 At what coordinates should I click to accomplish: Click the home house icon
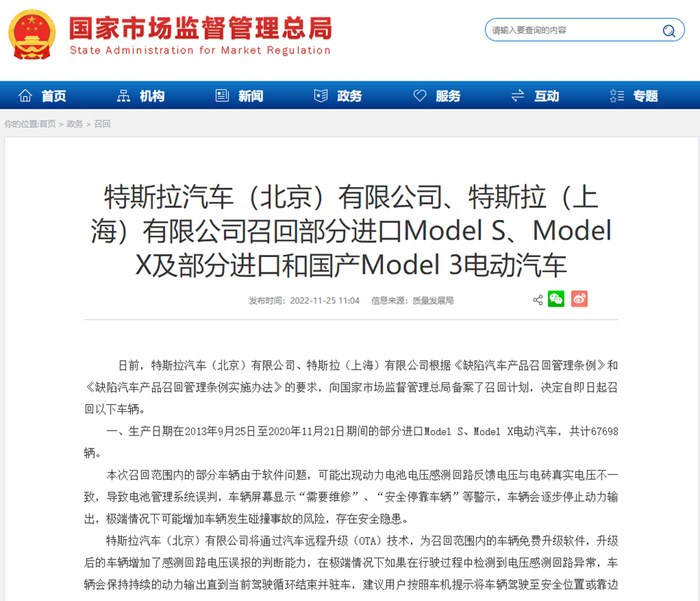click(x=25, y=96)
